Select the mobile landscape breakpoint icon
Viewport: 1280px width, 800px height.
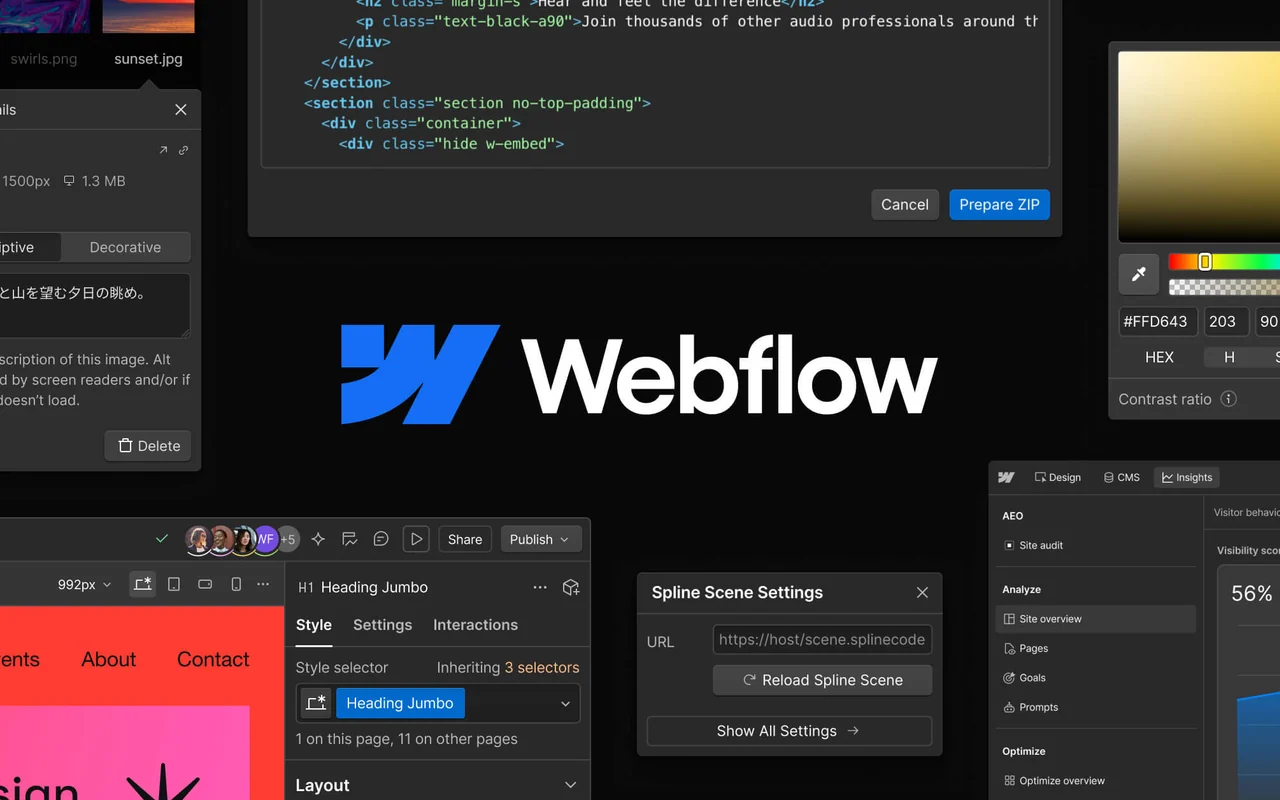(205, 584)
